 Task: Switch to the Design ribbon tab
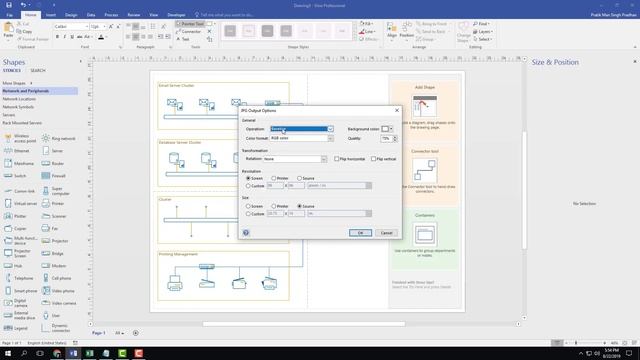click(71, 15)
